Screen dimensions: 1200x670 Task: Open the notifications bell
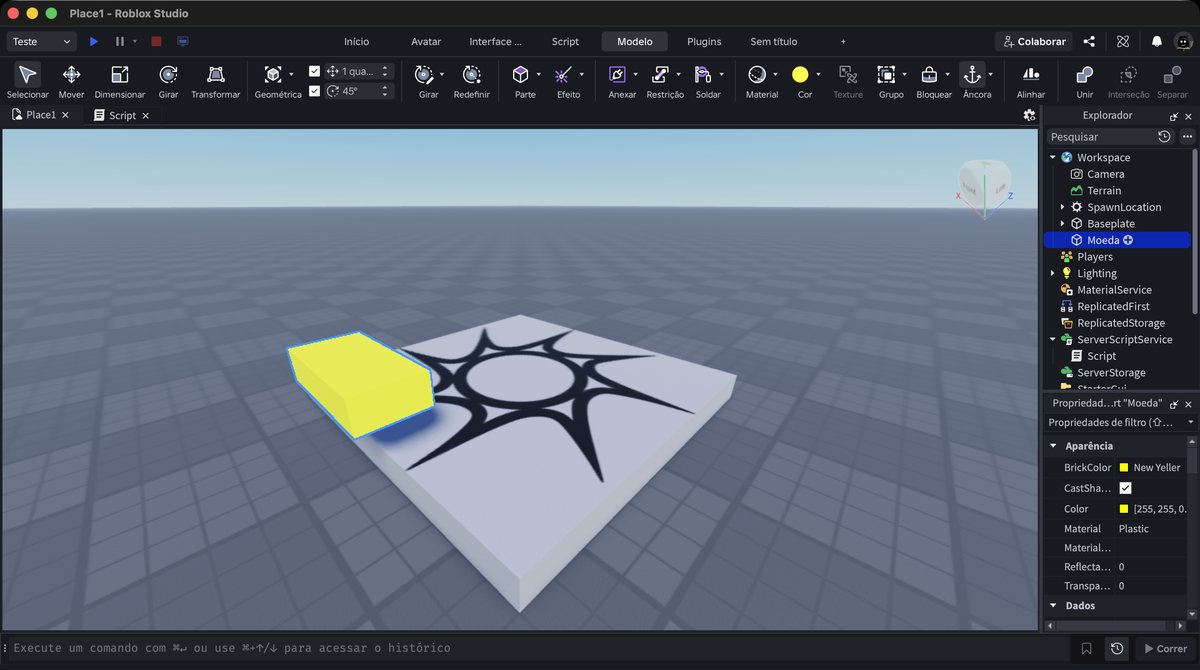pyautogui.click(x=1157, y=41)
